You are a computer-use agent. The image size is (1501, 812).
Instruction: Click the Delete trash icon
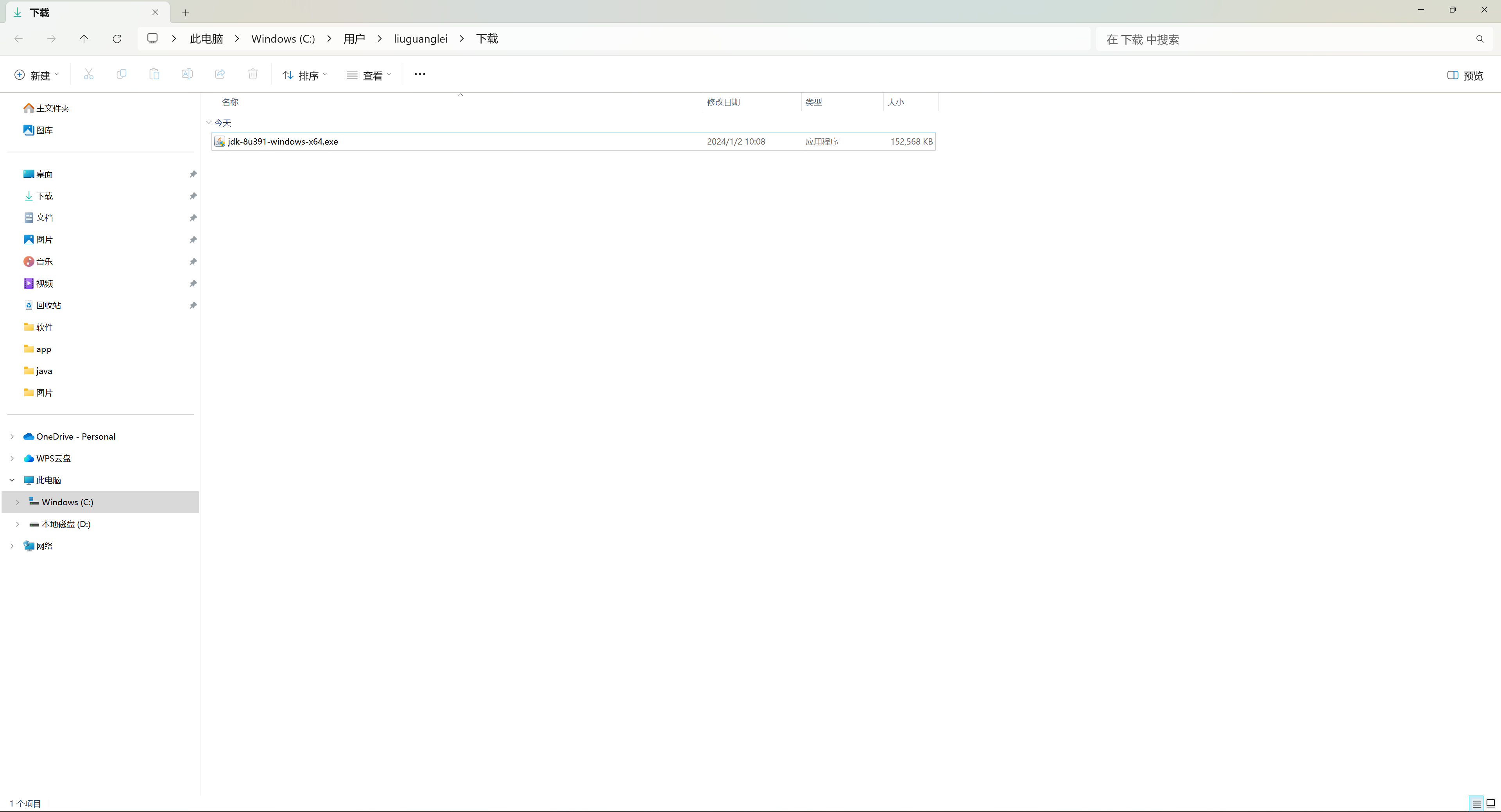click(253, 75)
